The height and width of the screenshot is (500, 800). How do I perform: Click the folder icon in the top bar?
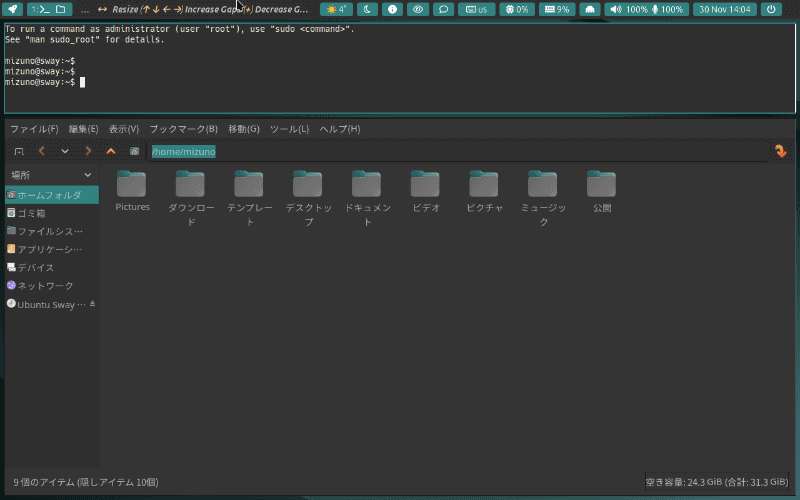(61, 9)
